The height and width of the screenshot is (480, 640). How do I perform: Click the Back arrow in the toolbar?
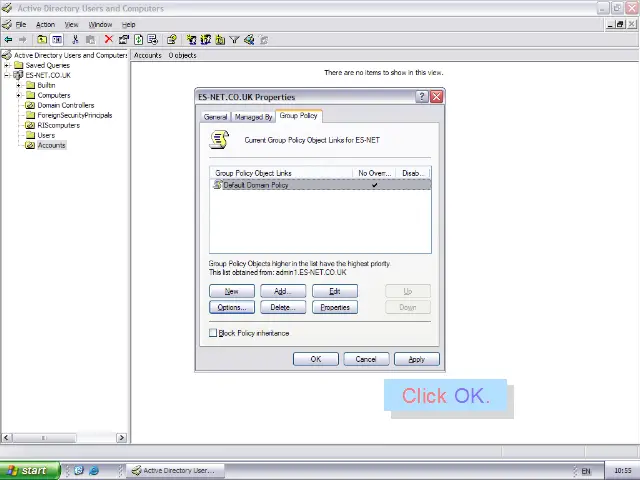(8, 40)
